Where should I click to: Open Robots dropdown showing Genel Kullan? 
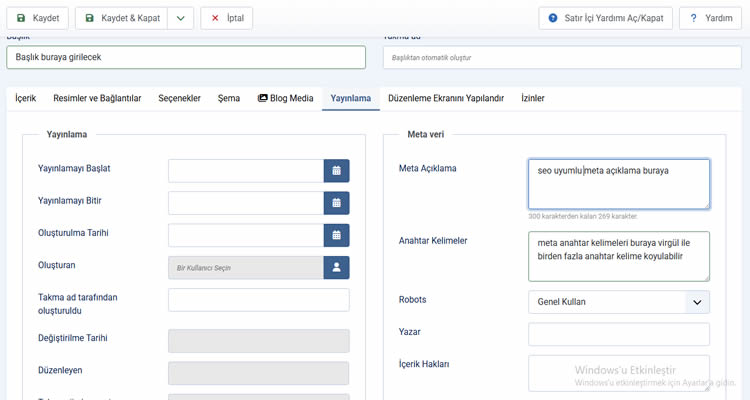pyautogui.click(x=618, y=302)
